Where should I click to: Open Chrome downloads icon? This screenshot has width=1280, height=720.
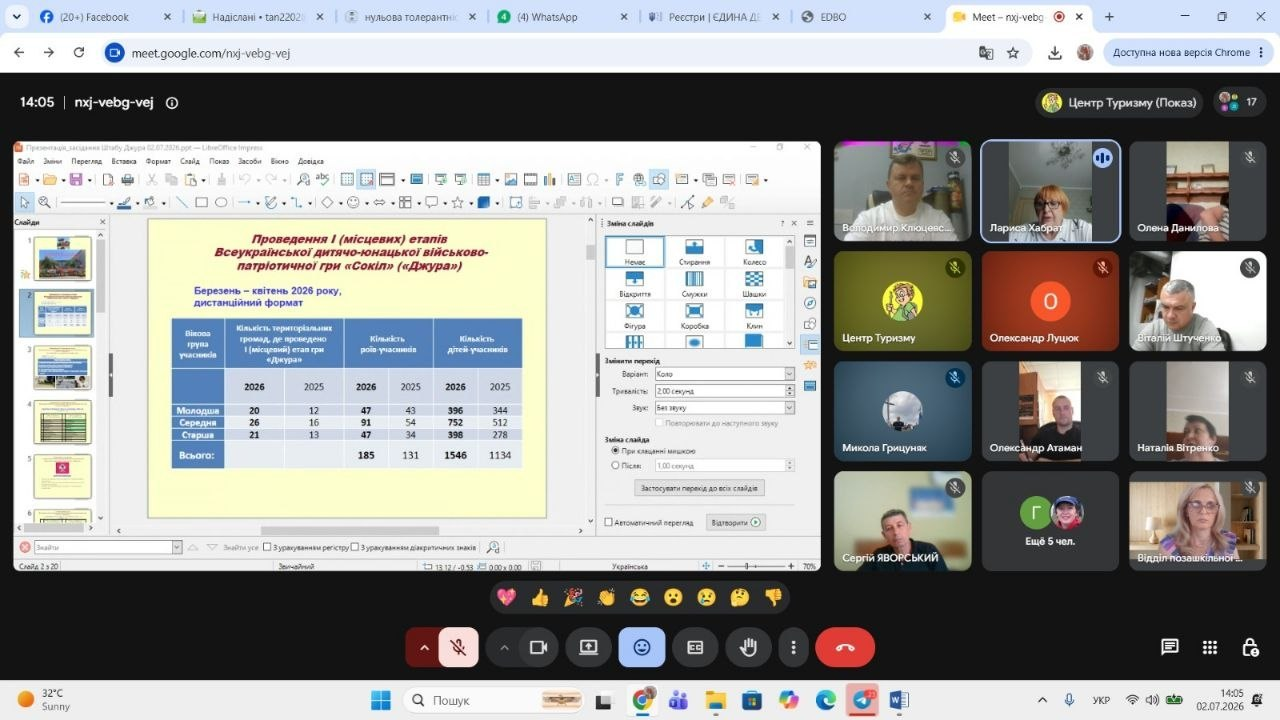[1054, 53]
